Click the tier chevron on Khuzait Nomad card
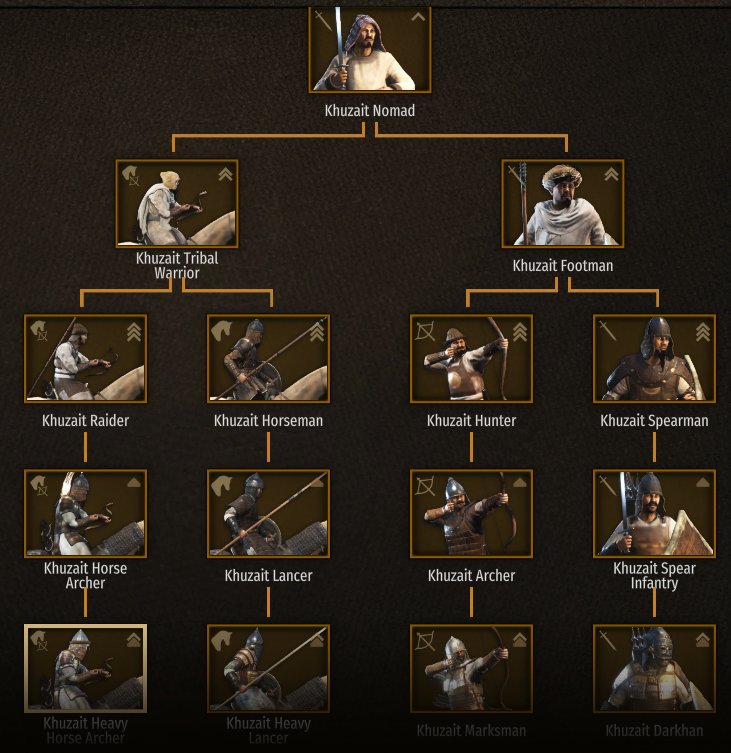This screenshot has height=753, width=731. 418,17
